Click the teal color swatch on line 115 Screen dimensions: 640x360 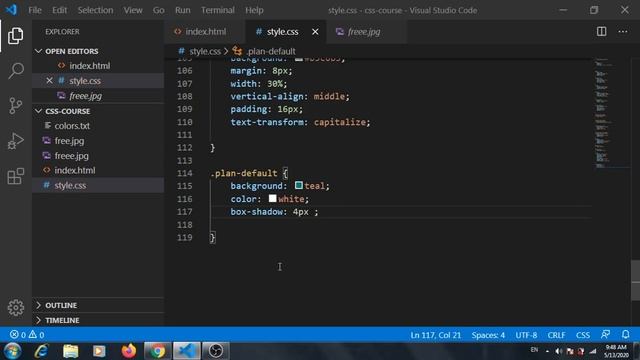pyautogui.click(x=299, y=185)
